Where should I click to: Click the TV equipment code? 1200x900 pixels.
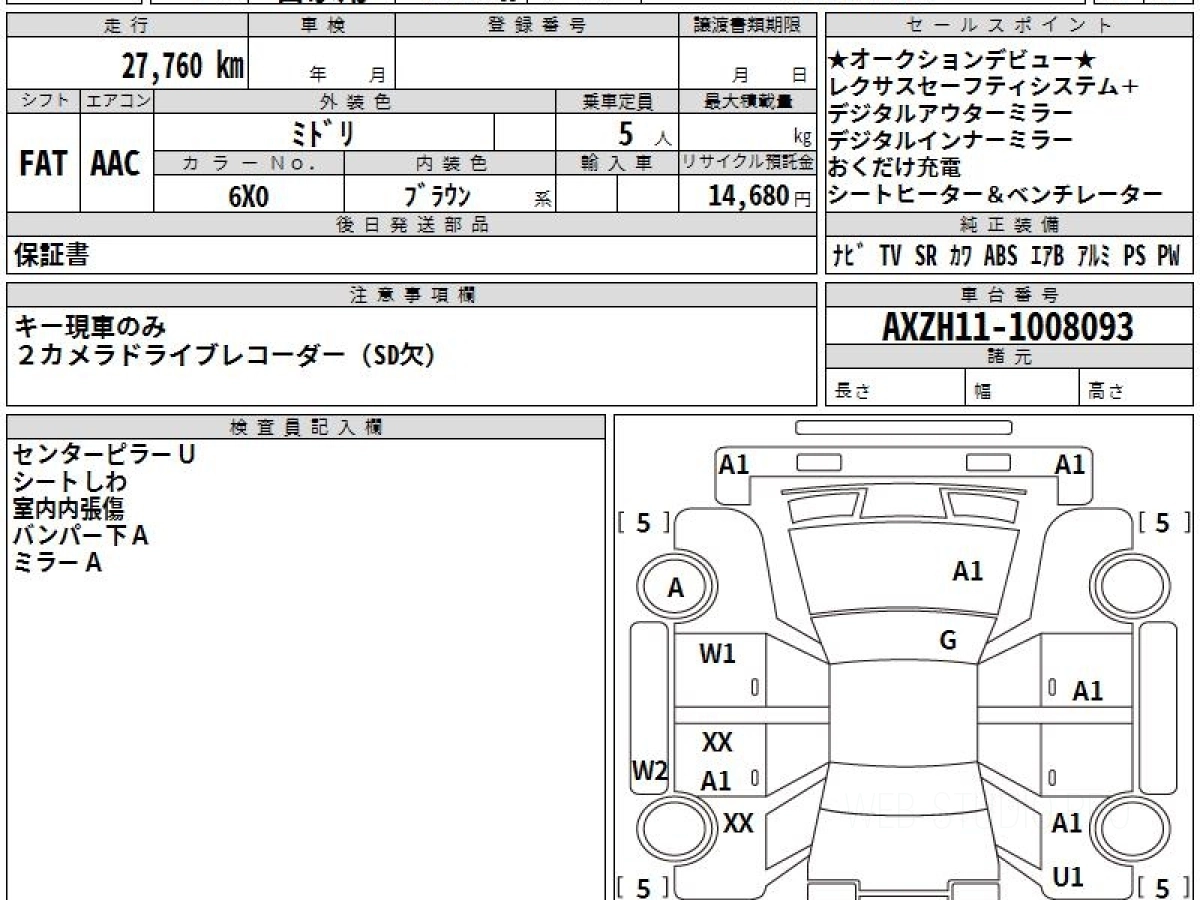pyautogui.click(x=890, y=256)
